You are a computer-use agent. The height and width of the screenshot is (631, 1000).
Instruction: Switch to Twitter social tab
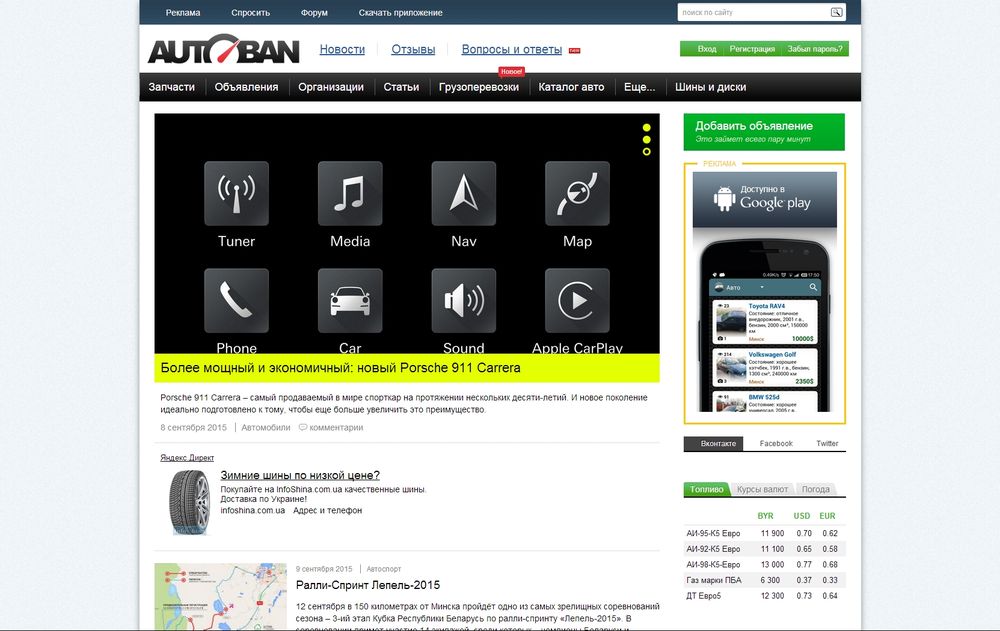point(827,443)
